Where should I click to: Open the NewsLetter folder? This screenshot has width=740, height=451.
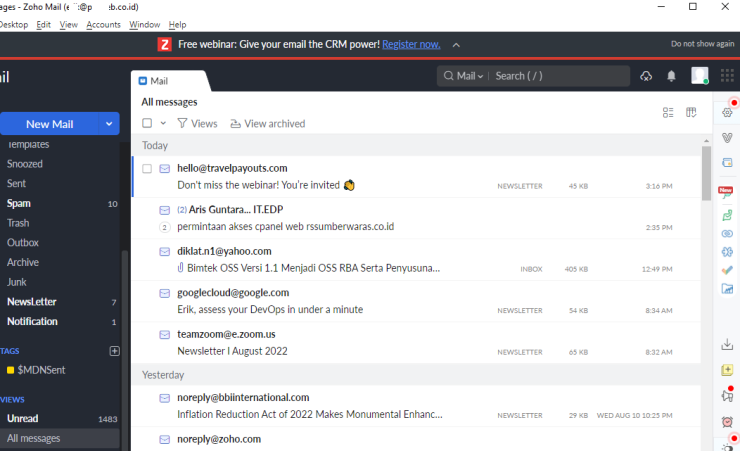pos(31,301)
